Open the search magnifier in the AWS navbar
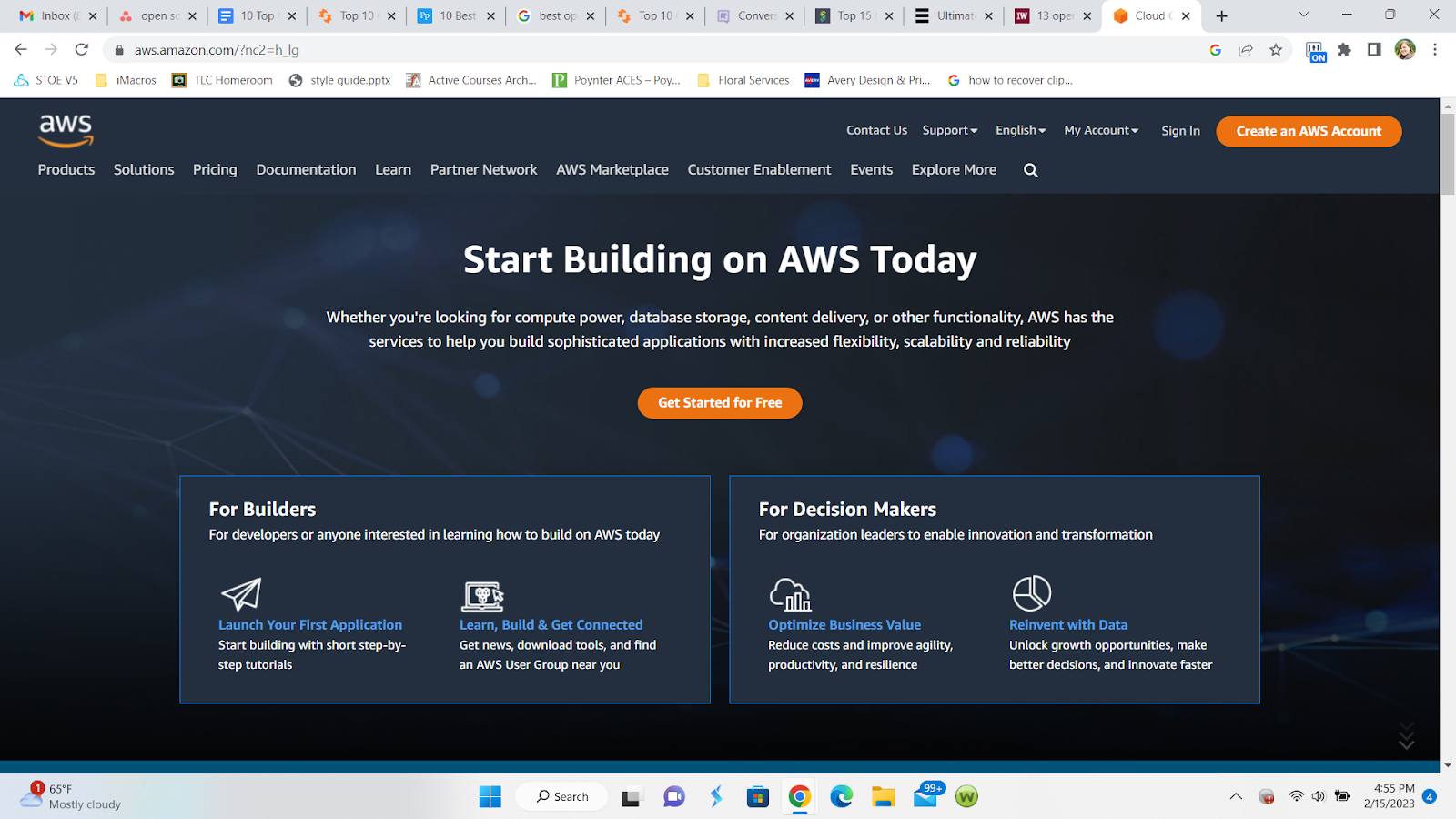1456x819 pixels. click(x=1030, y=169)
